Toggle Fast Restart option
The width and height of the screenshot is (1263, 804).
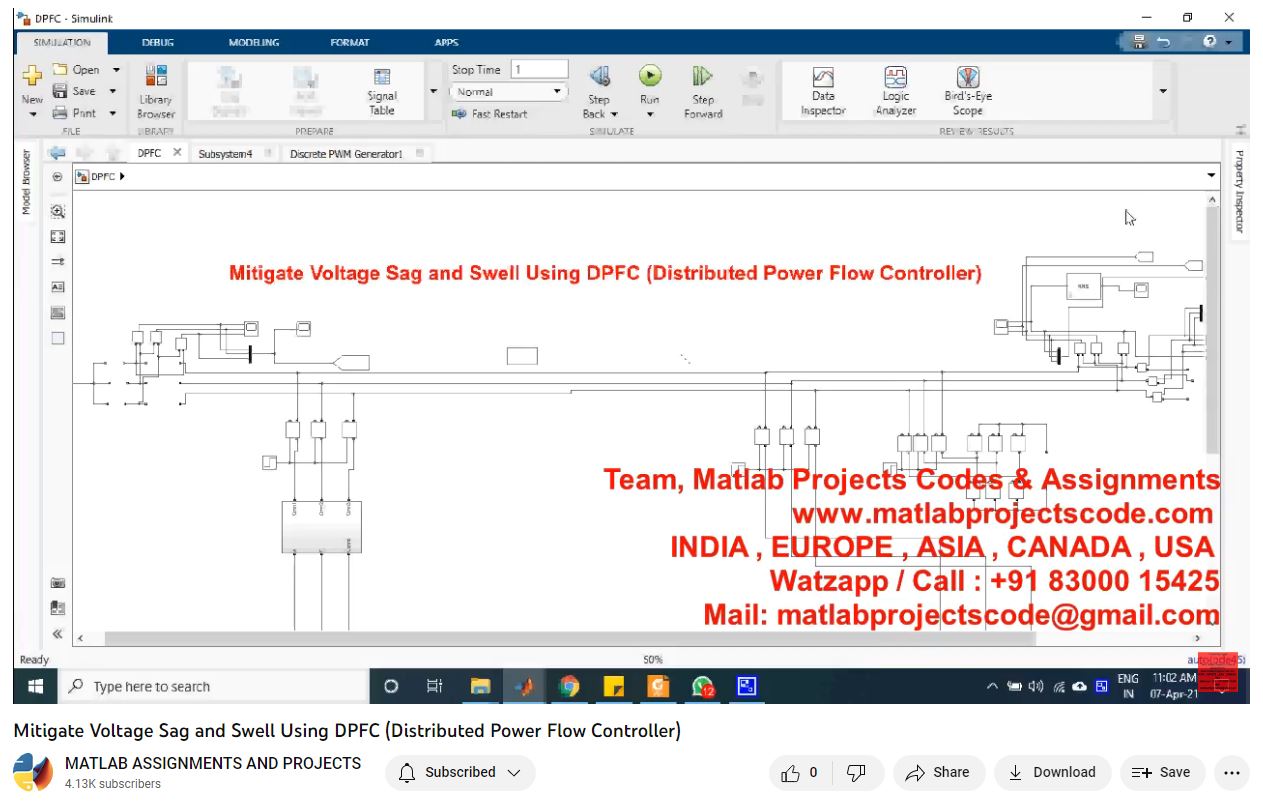click(490, 114)
